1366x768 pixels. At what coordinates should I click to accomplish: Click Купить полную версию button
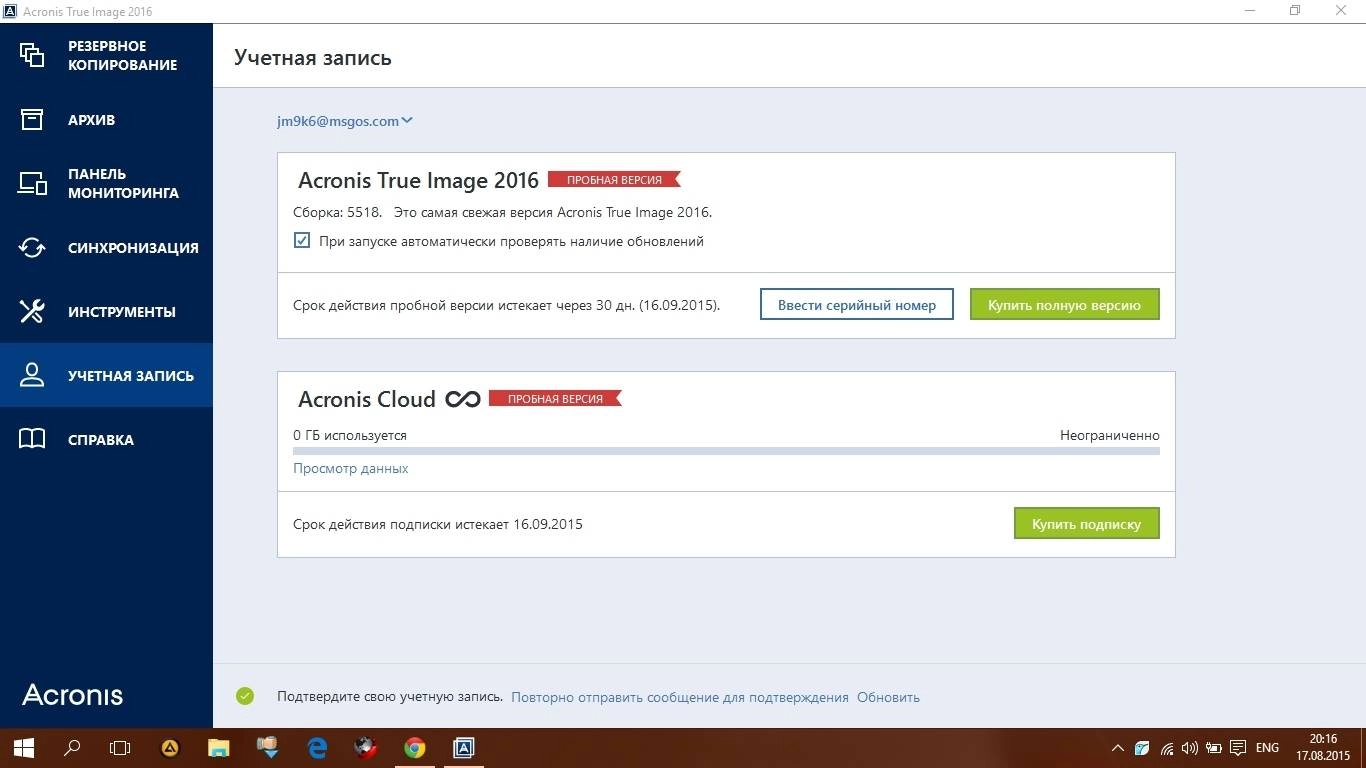(1064, 305)
